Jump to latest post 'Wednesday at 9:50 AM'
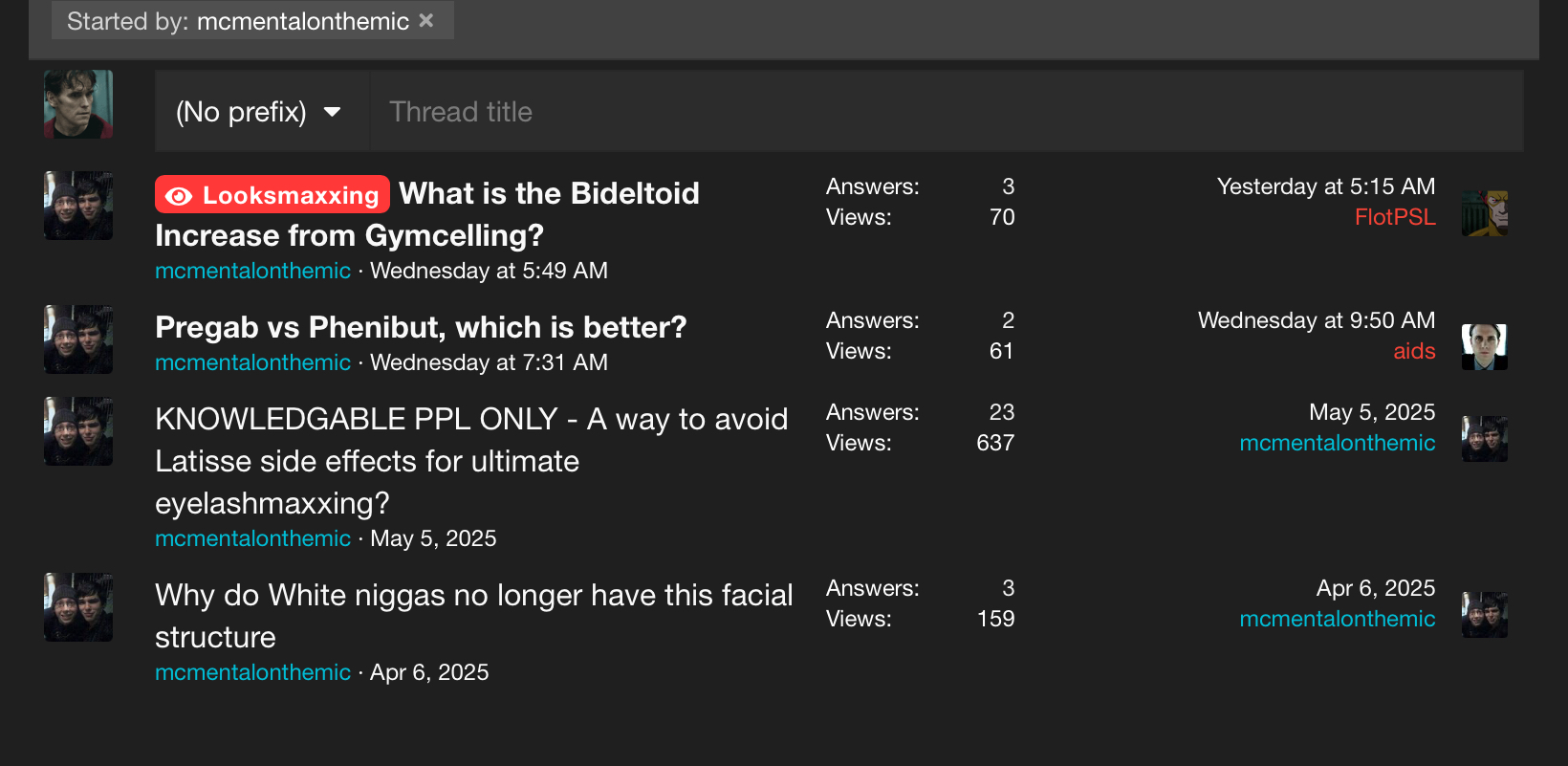Image resolution: width=1568 pixels, height=766 pixels. pos(1316,320)
